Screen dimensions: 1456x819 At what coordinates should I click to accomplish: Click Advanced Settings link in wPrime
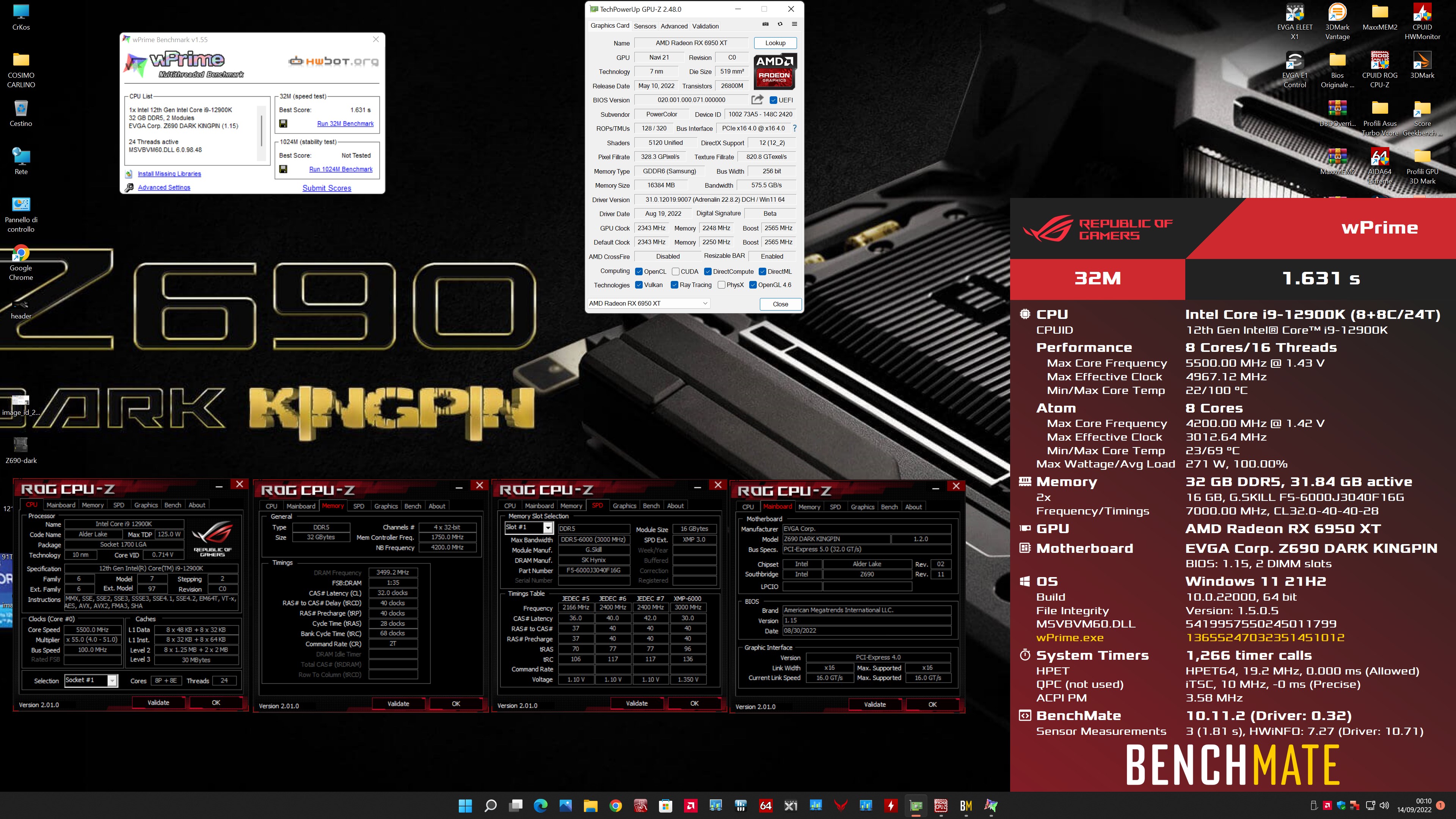pos(164,188)
